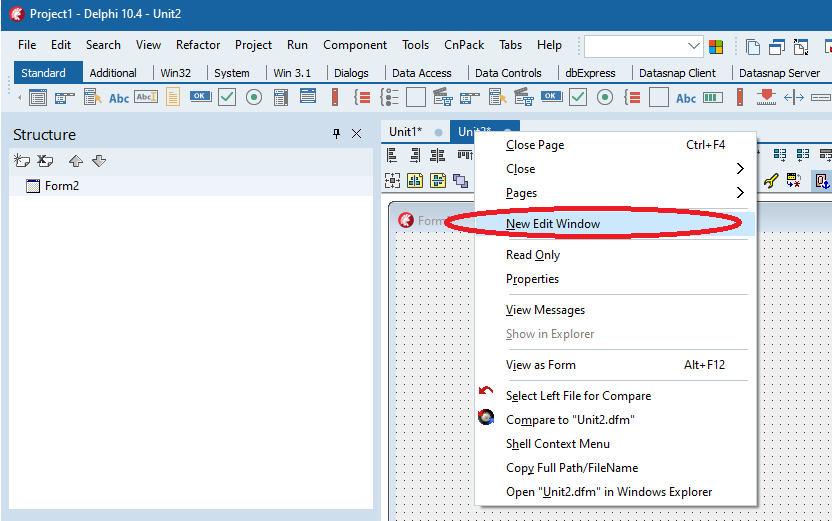Click the stacked documents toolbar icon

point(753,47)
